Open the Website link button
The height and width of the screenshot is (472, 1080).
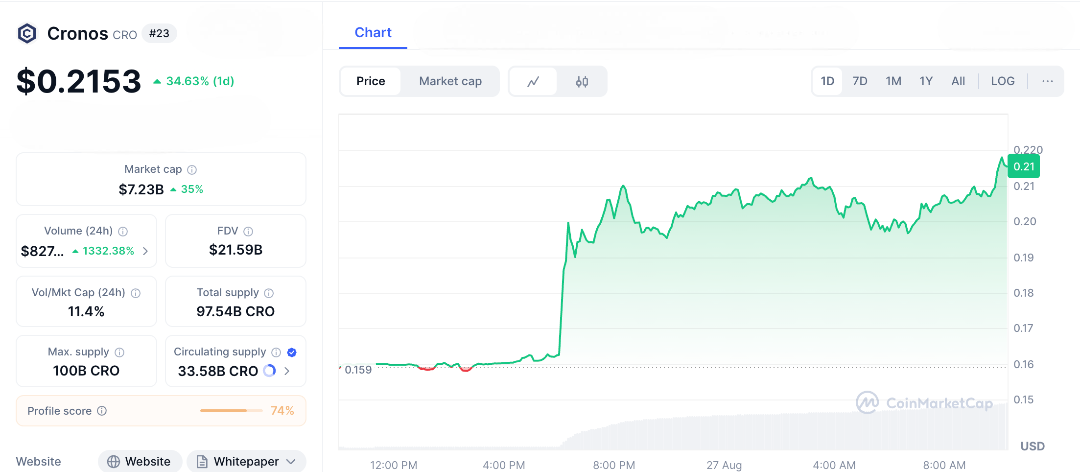[x=140, y=461]
